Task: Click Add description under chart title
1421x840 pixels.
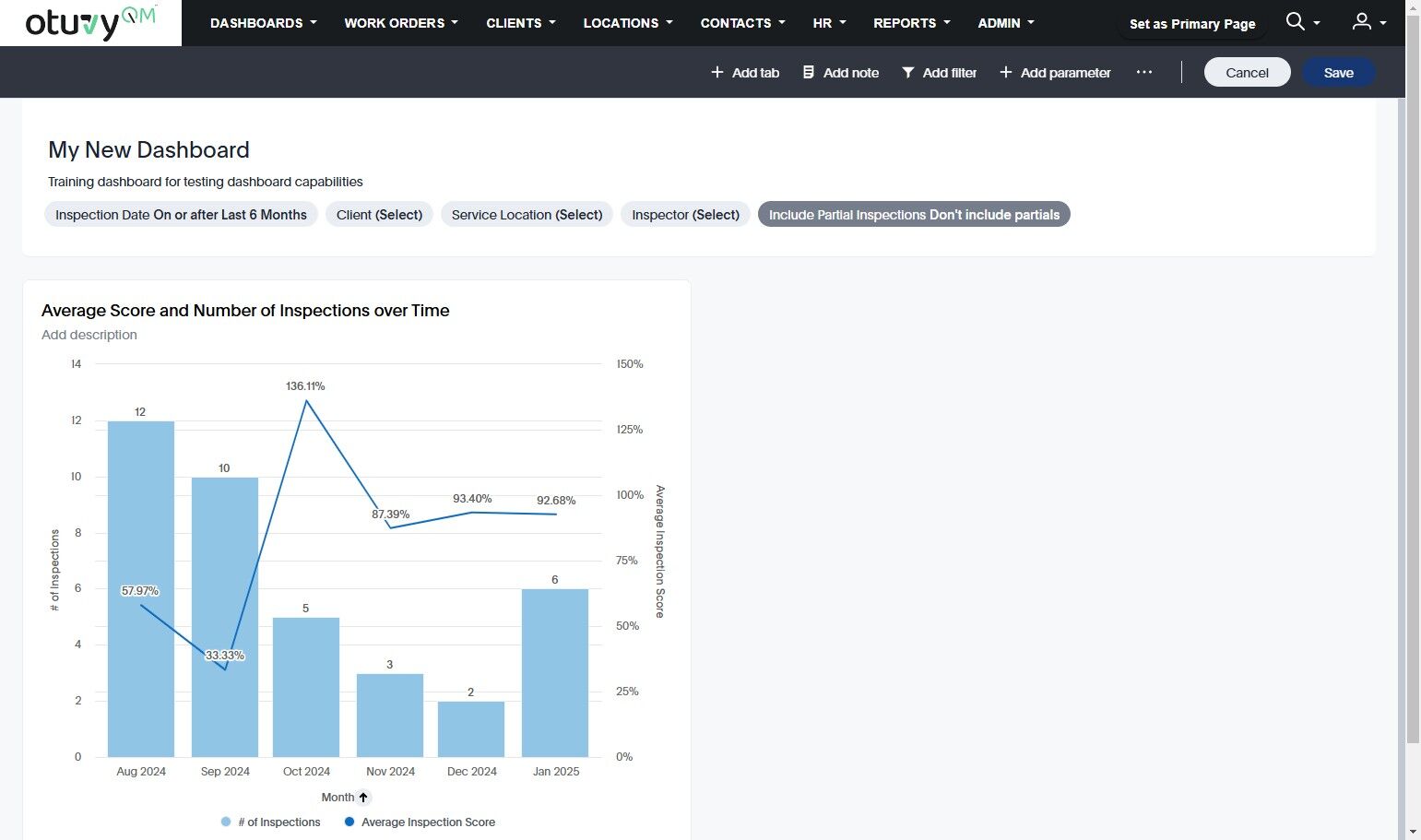Action: click(x=89, y=335)
